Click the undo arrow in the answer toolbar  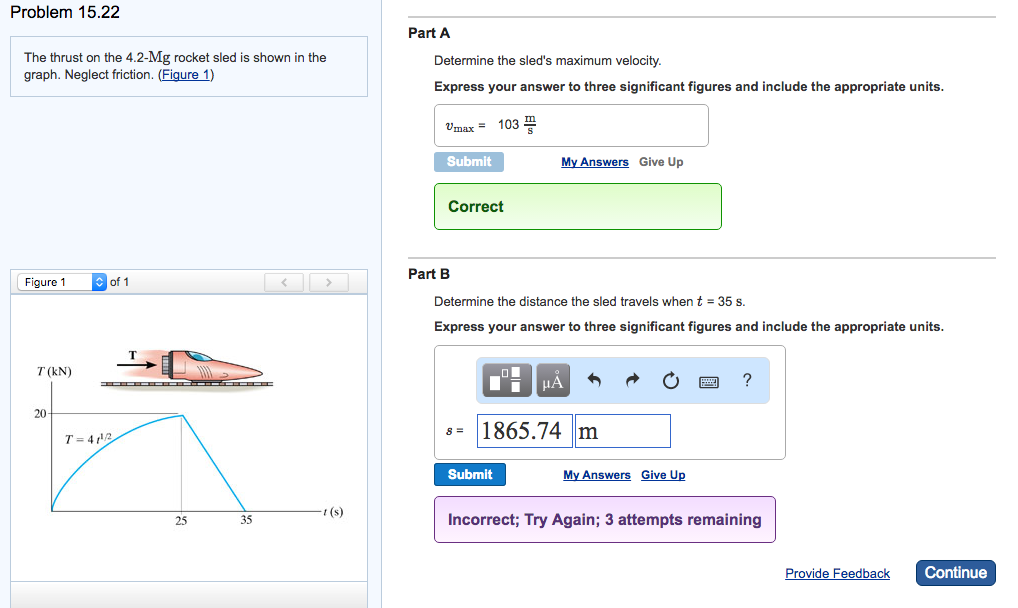pyautogui.click(x=598, y=380)
